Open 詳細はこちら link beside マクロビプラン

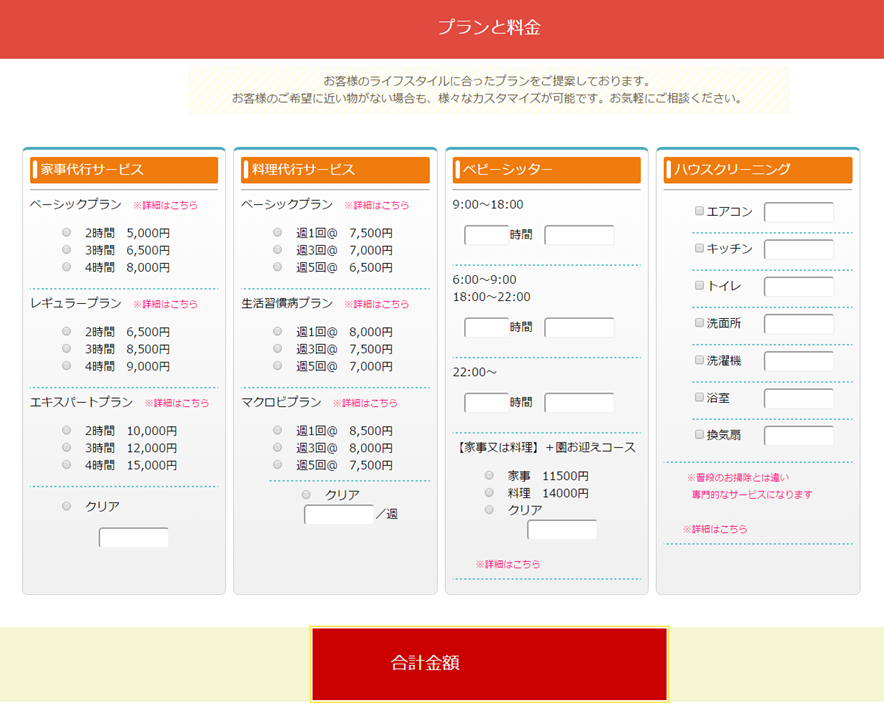coord(365,403)
